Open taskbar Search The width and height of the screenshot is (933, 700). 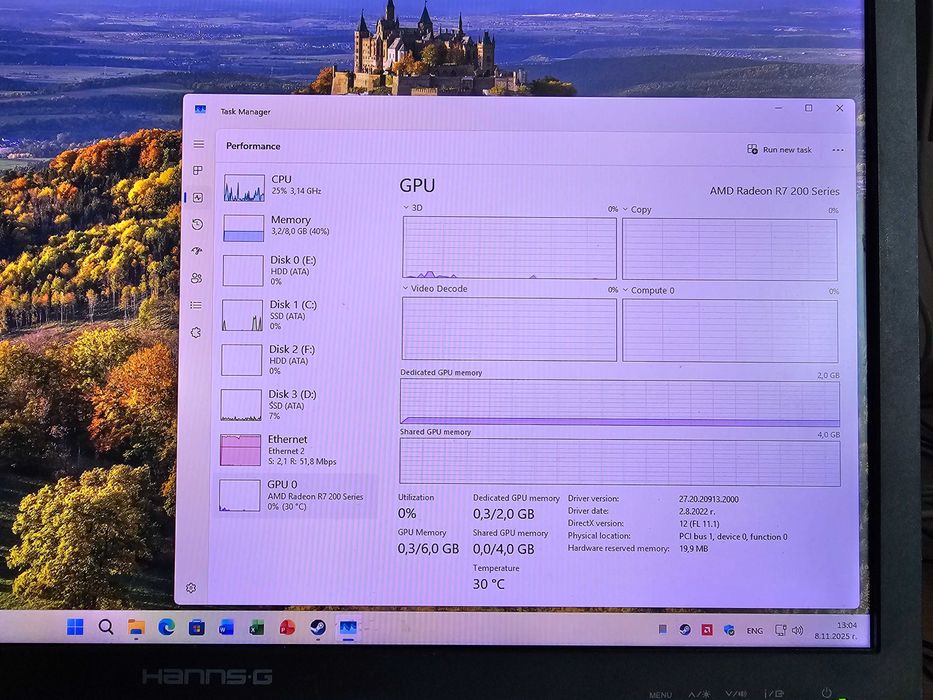click(106, 627)
